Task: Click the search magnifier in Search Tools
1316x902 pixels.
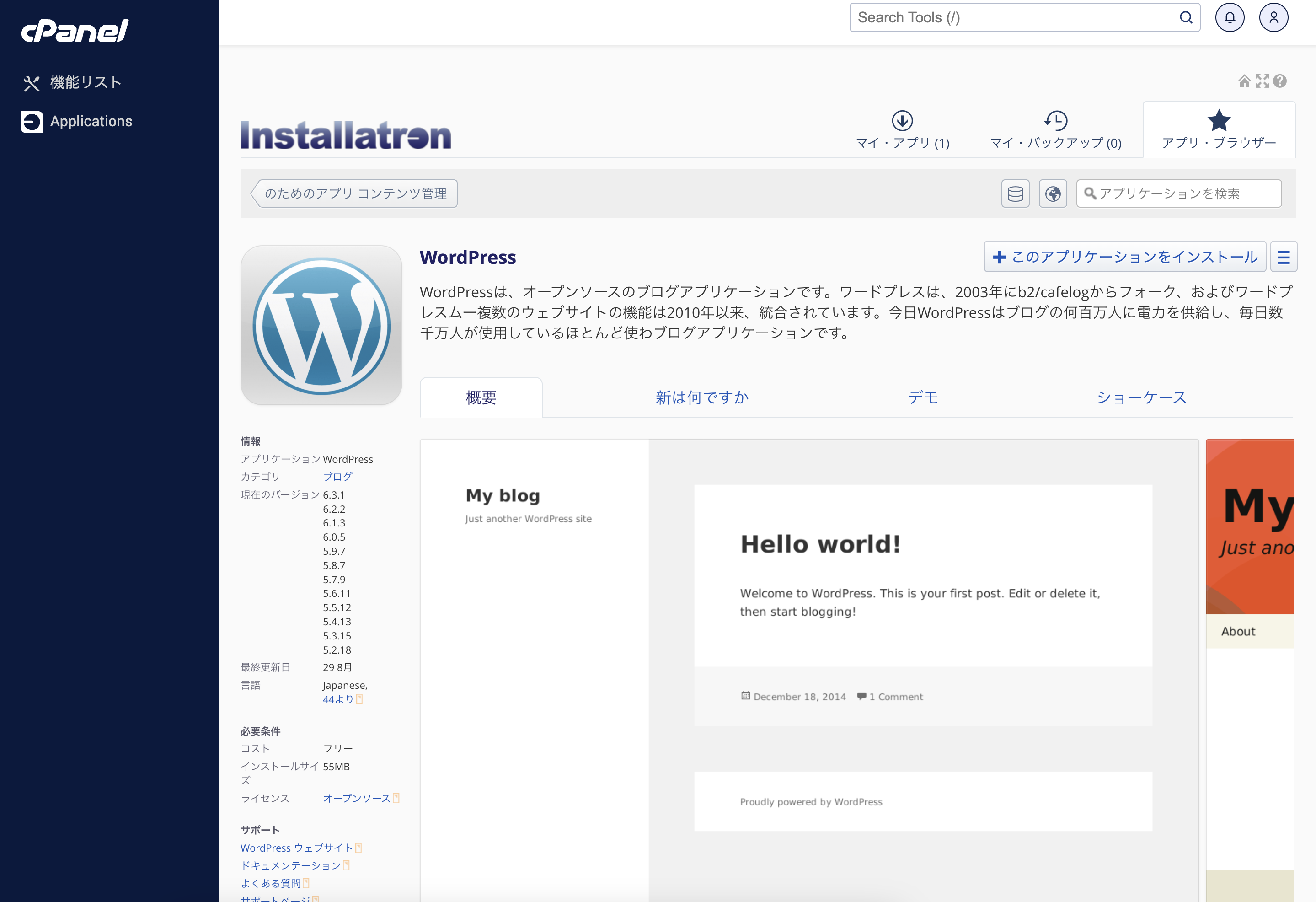Action: [1186, 17]
